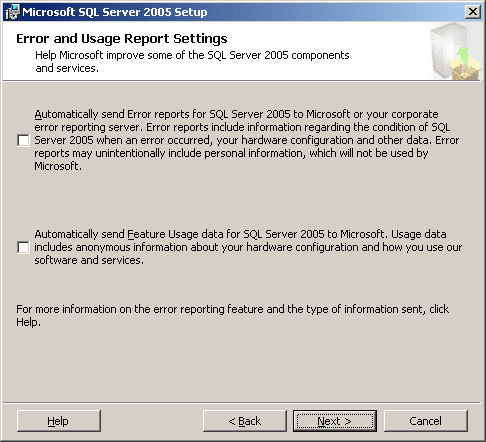Enable Feature Usage data checkbox
The width and height of the screenshot is (486, 442).
click(23, 247)
